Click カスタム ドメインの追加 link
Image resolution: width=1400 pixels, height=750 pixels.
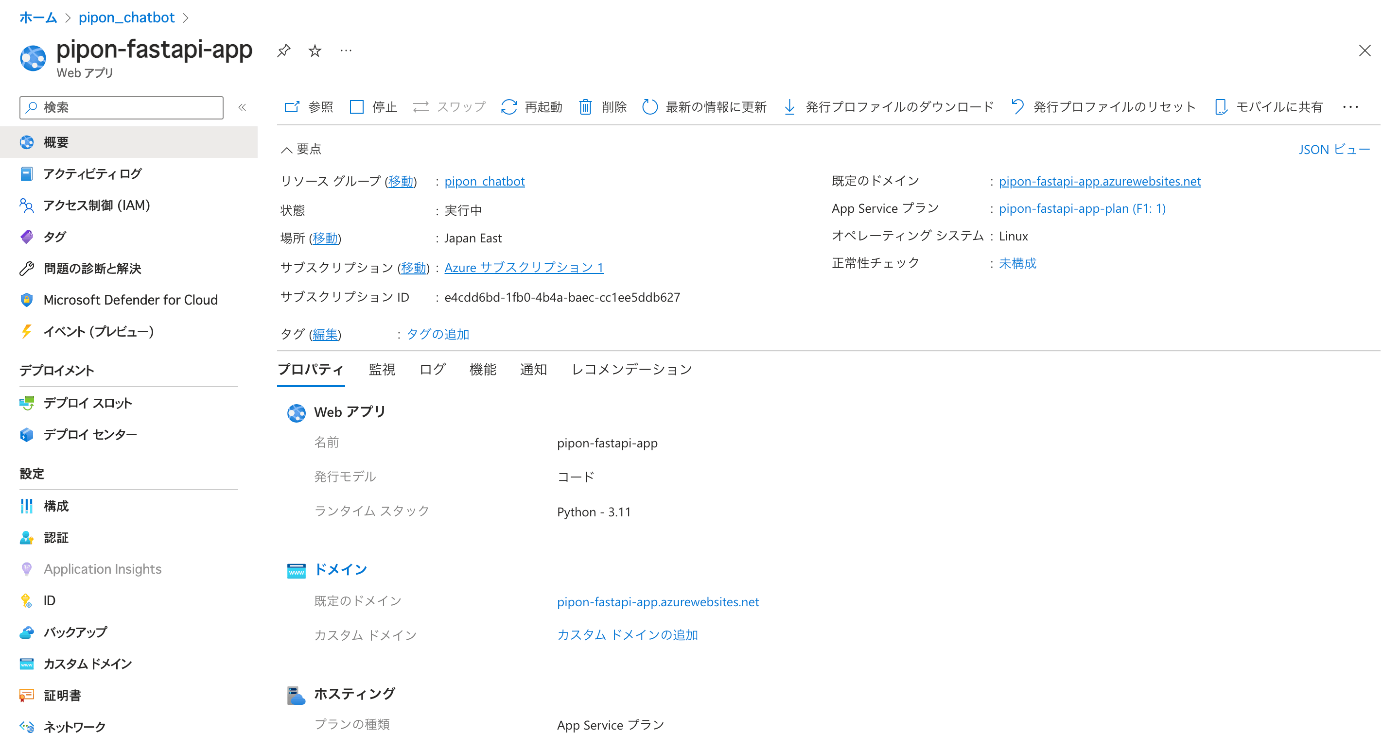(x=627, y=635)
